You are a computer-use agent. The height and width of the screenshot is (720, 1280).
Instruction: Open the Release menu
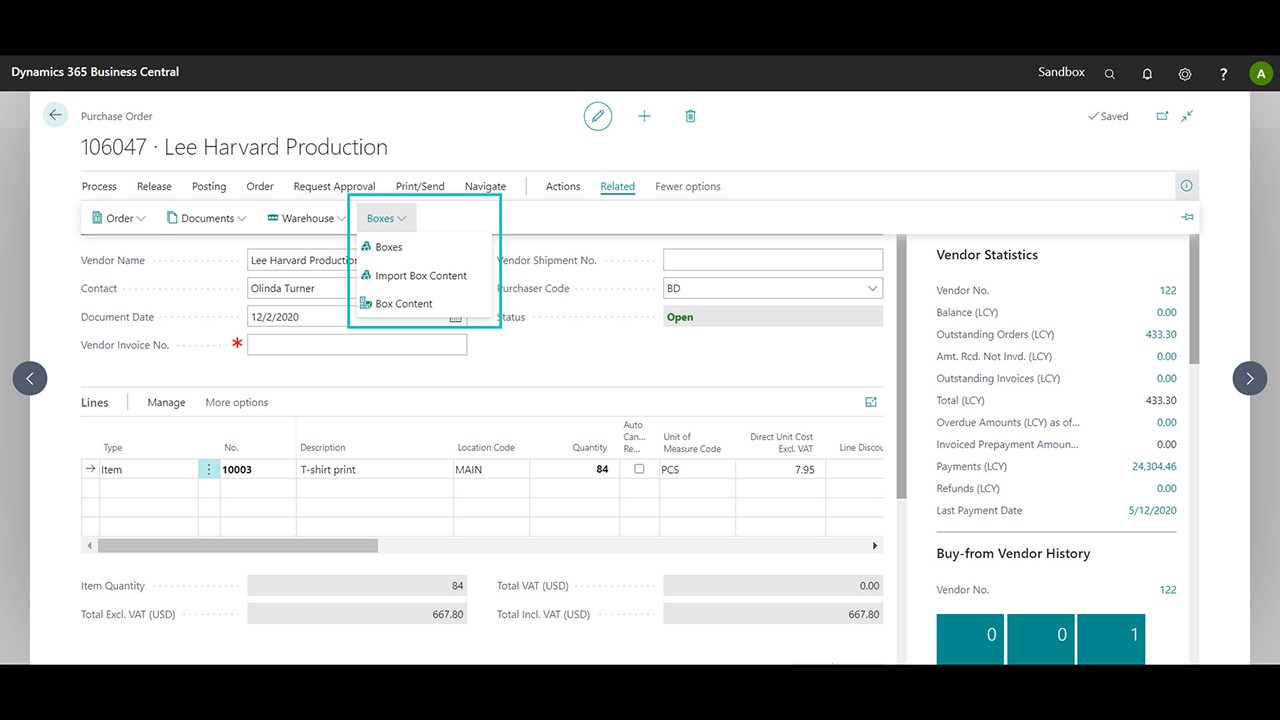pyautogui.click(x=154, y=186)
